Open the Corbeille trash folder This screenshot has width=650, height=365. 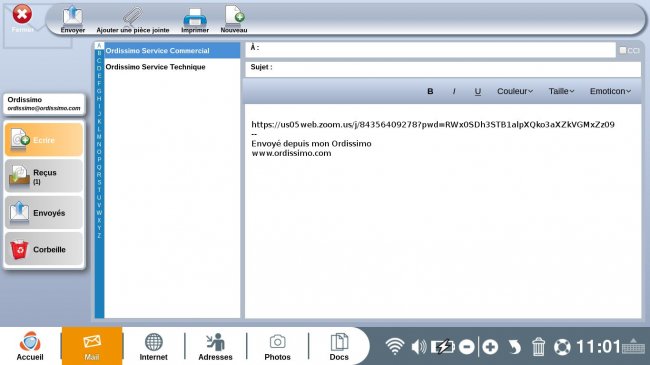tap(44, 249)
